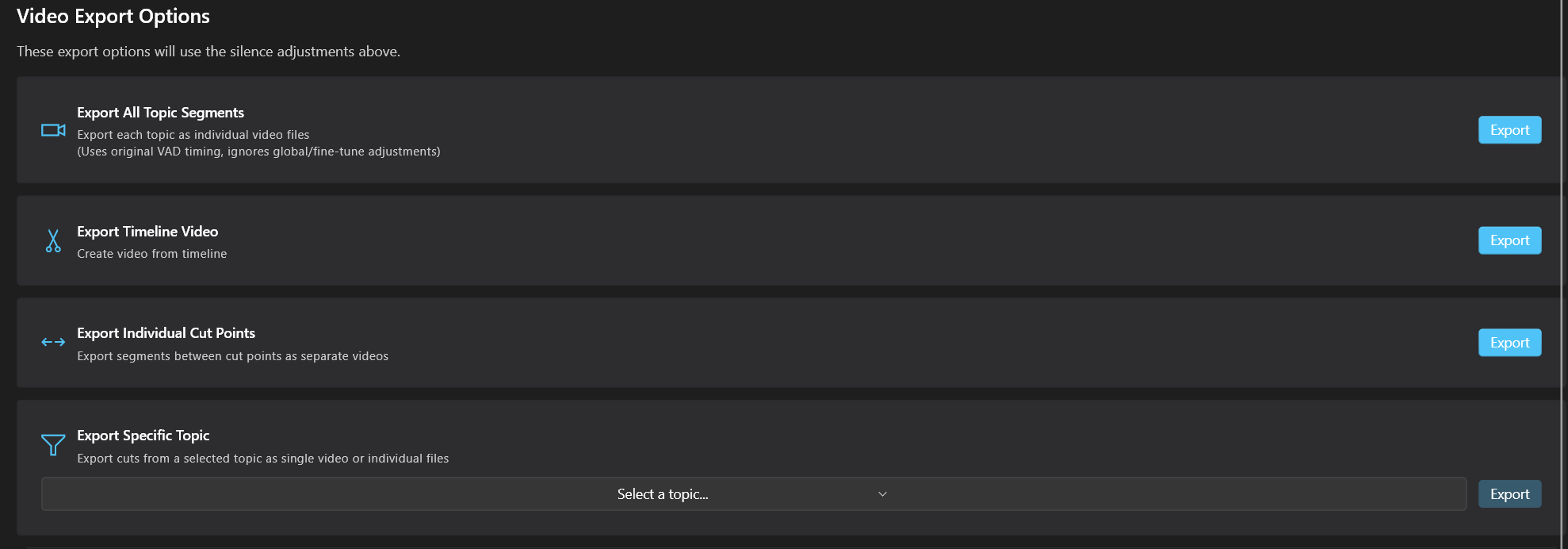Click the VAD timing note text
The width and height of the screenshot is (1568, 549).
click(x=258, y=152)
